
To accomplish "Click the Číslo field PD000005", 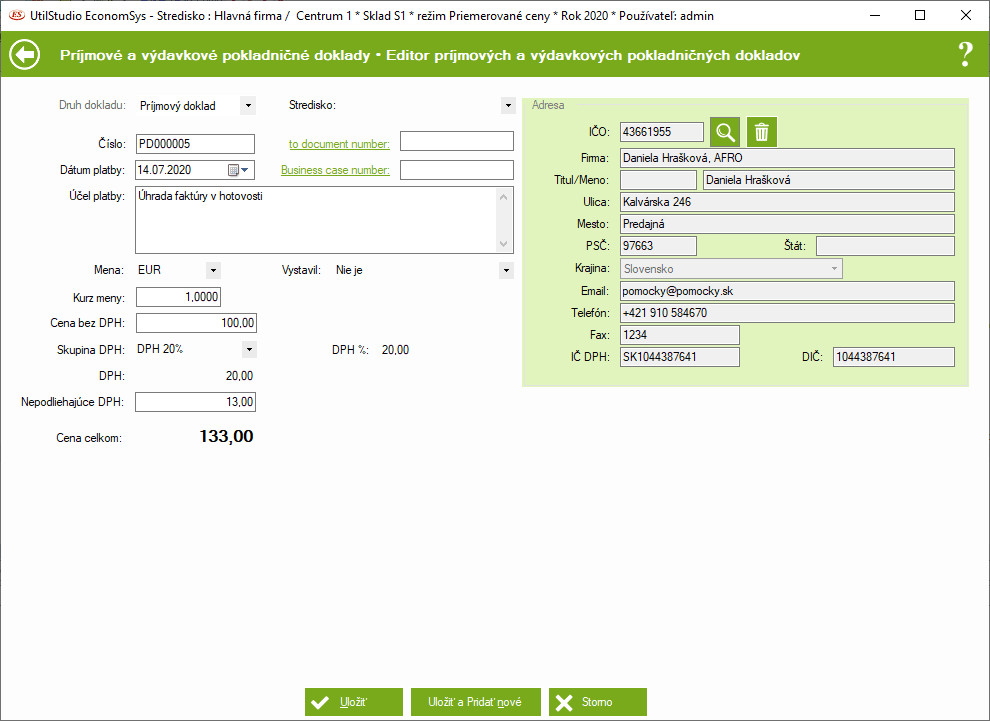I will (195, 144).
